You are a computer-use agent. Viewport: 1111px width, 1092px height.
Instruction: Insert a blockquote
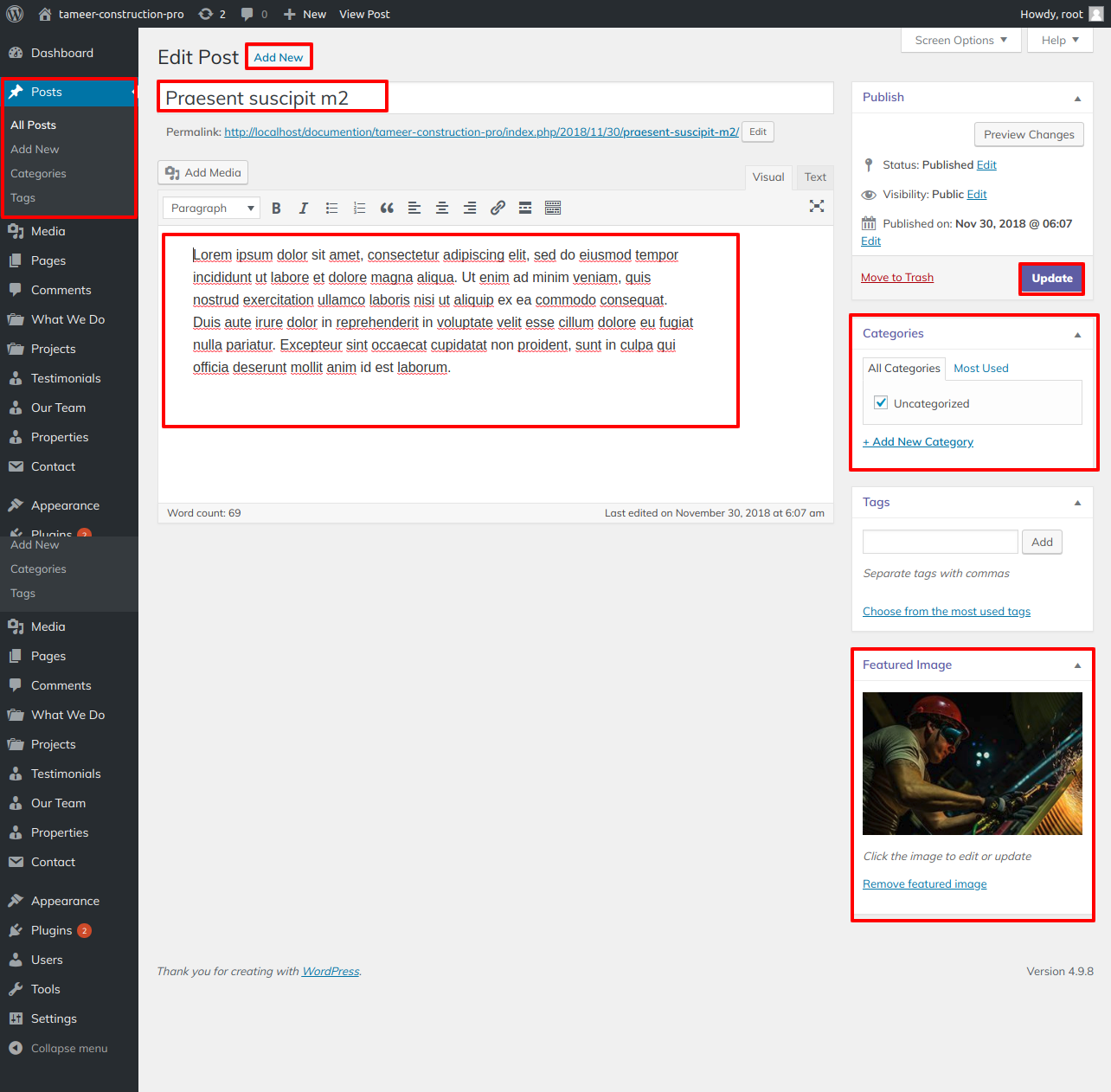[387, 208]
